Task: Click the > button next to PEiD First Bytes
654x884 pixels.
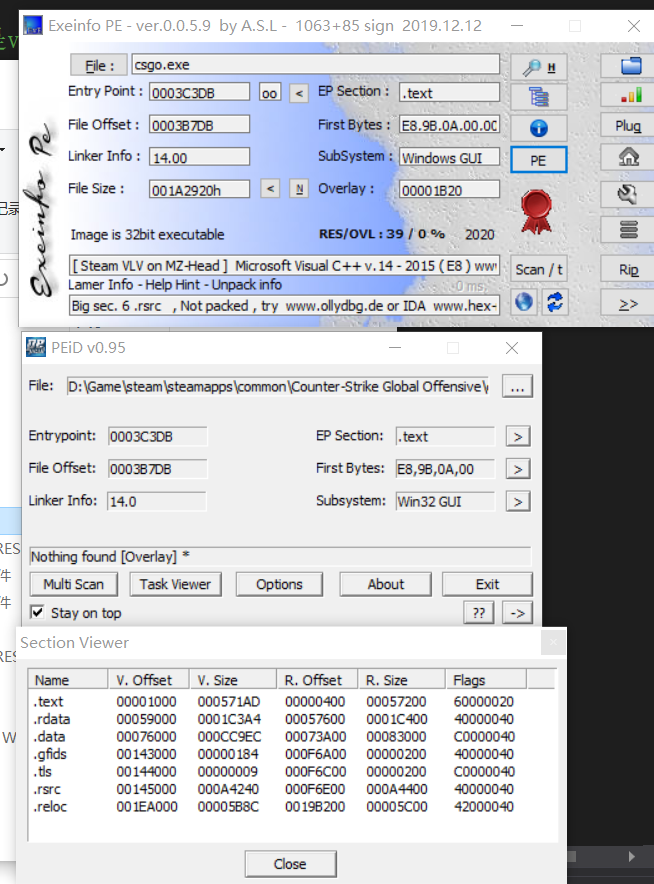Action: (518, 469)
